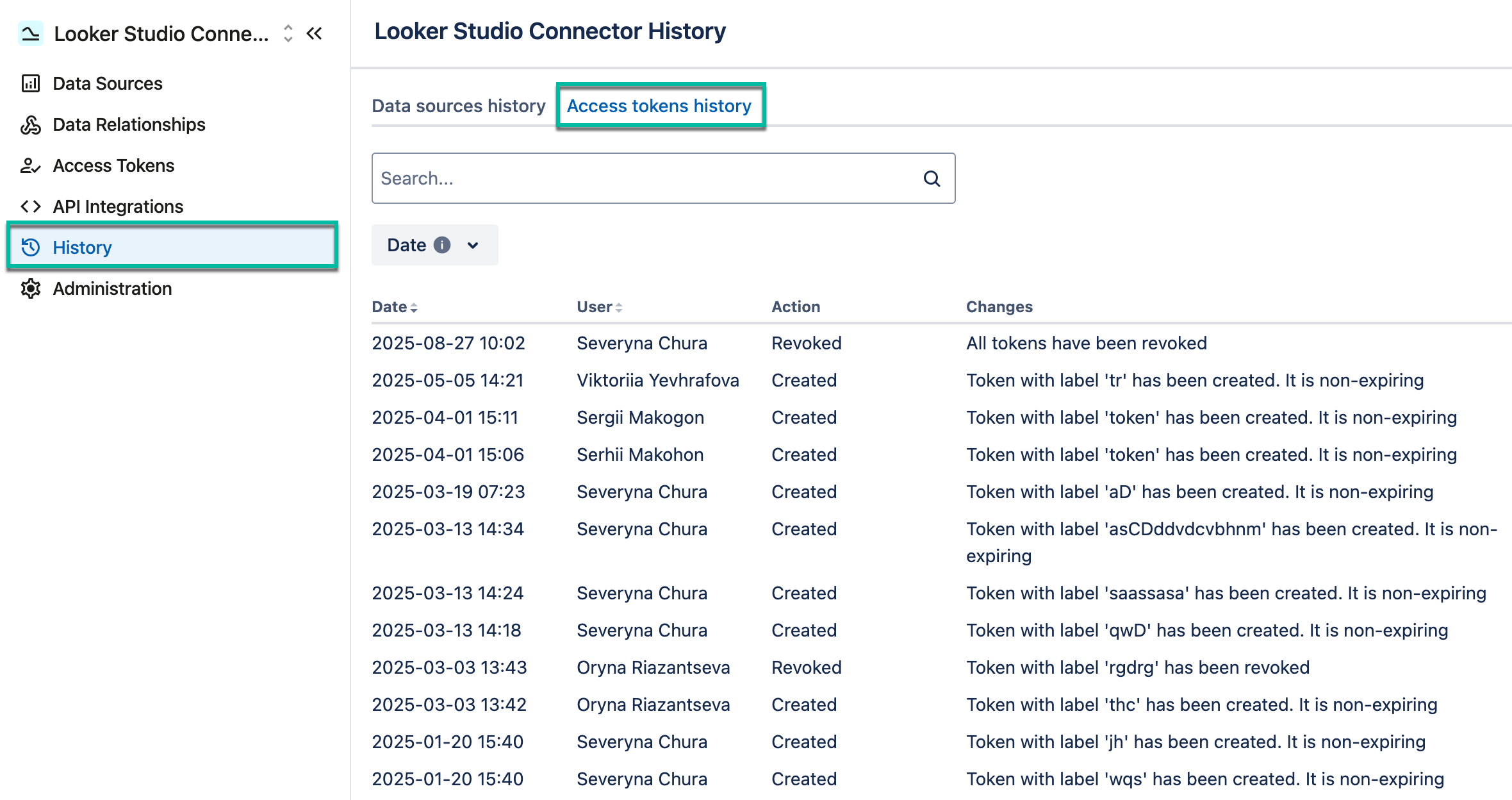Open Administration using the gear icon
The width and height of the screenshot is (1512, 800).
[x=30, y=288]
